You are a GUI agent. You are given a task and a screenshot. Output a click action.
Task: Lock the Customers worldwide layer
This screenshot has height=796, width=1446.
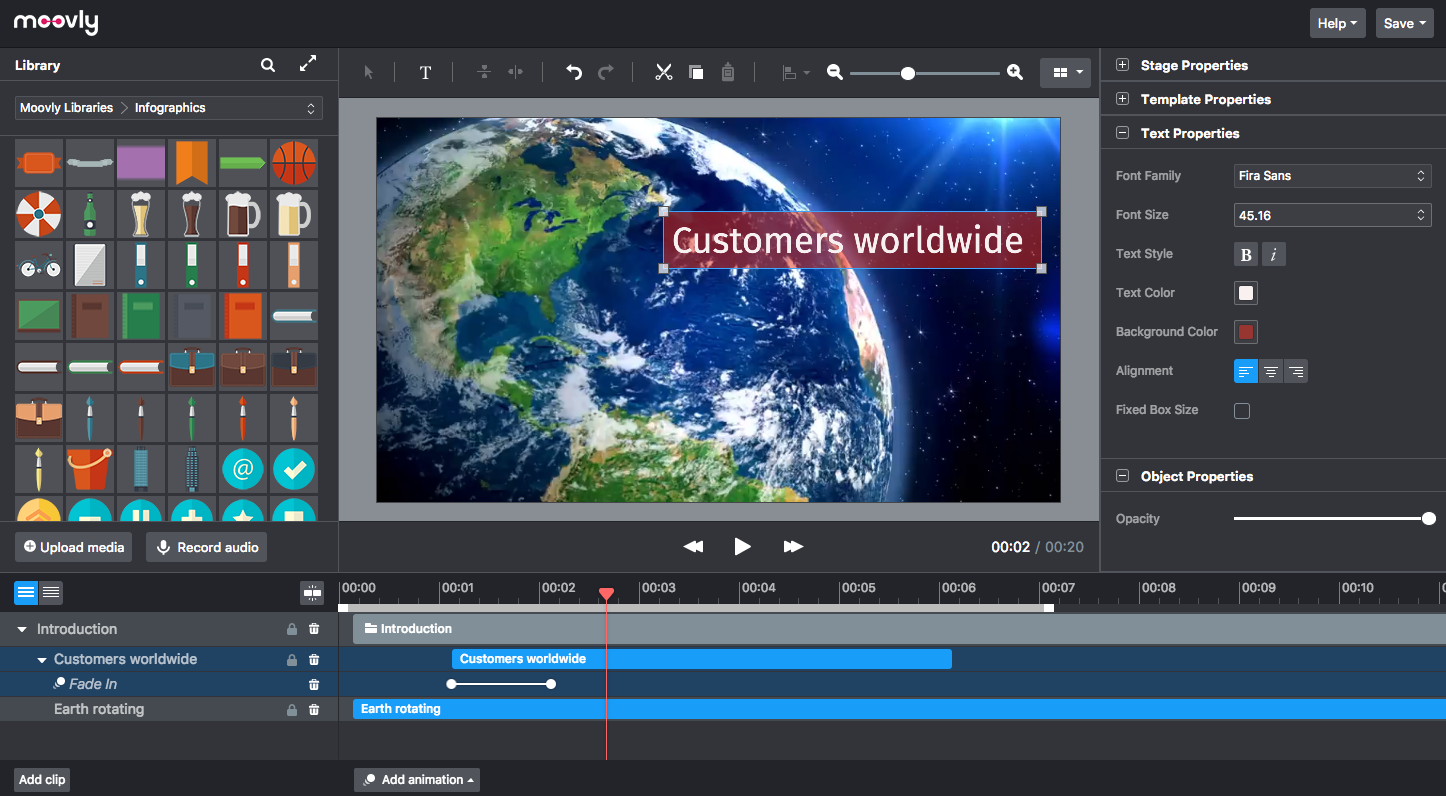pos(292,660)
